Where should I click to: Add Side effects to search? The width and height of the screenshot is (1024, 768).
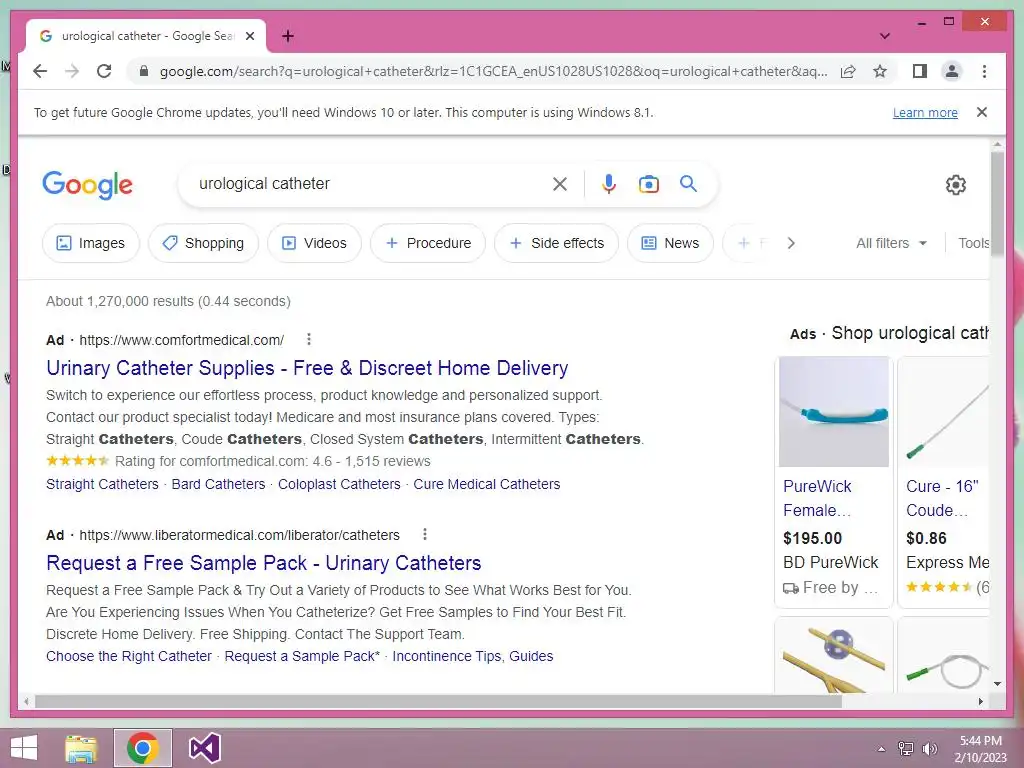click(556, 243)
